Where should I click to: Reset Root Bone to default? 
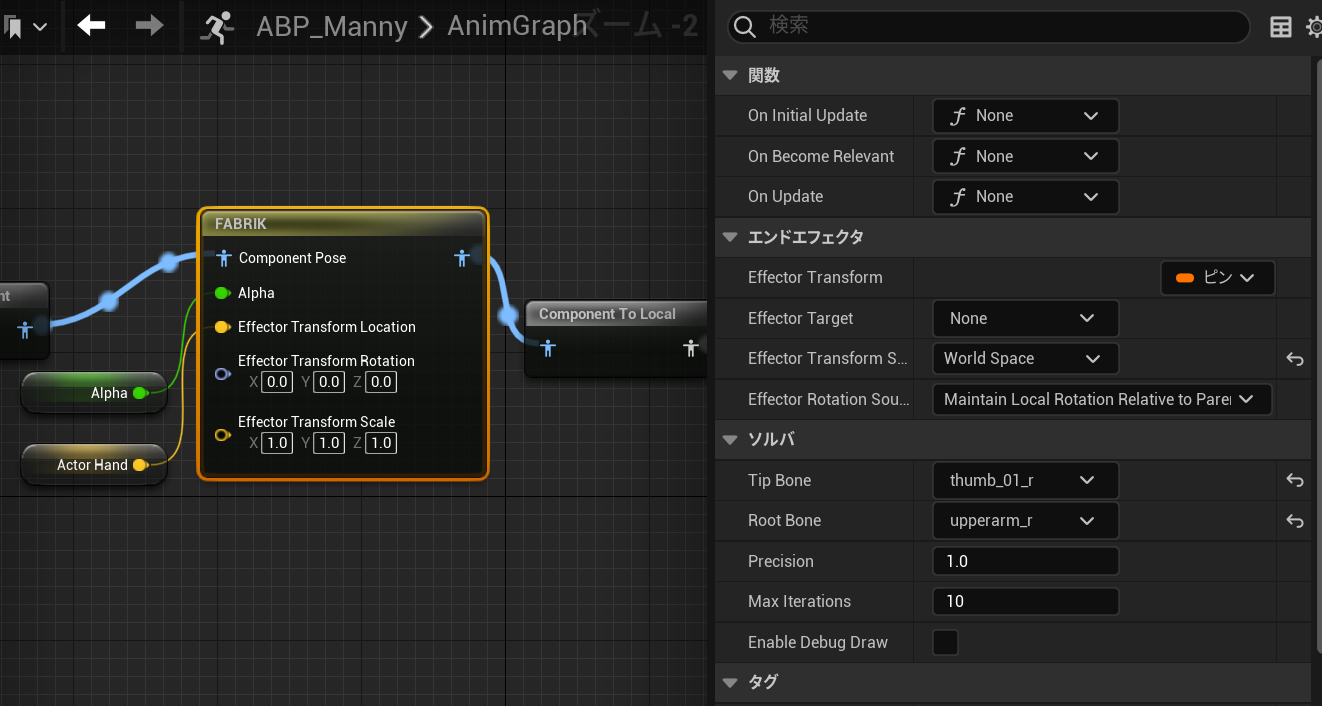point(1295,521)
